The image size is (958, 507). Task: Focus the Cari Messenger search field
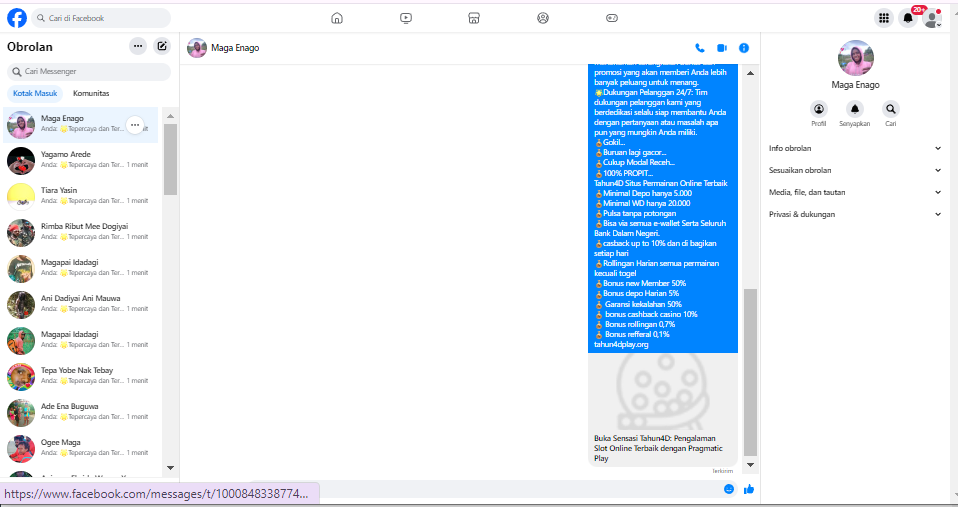[x=89, y=71]
